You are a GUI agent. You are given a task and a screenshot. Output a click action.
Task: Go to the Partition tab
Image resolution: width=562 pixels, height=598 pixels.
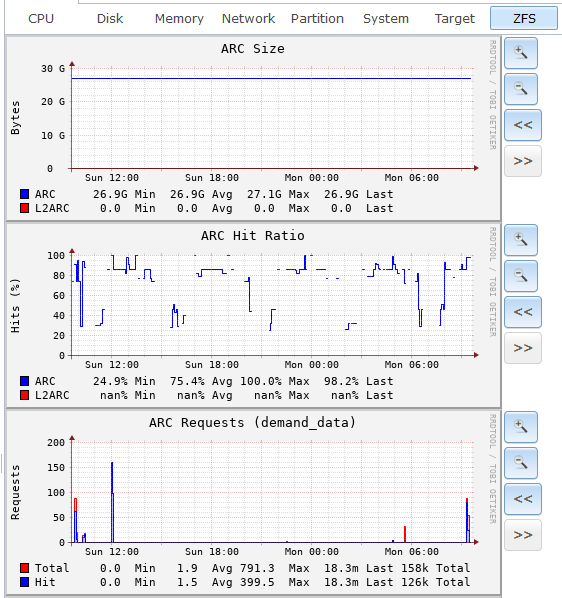[317, 18]
